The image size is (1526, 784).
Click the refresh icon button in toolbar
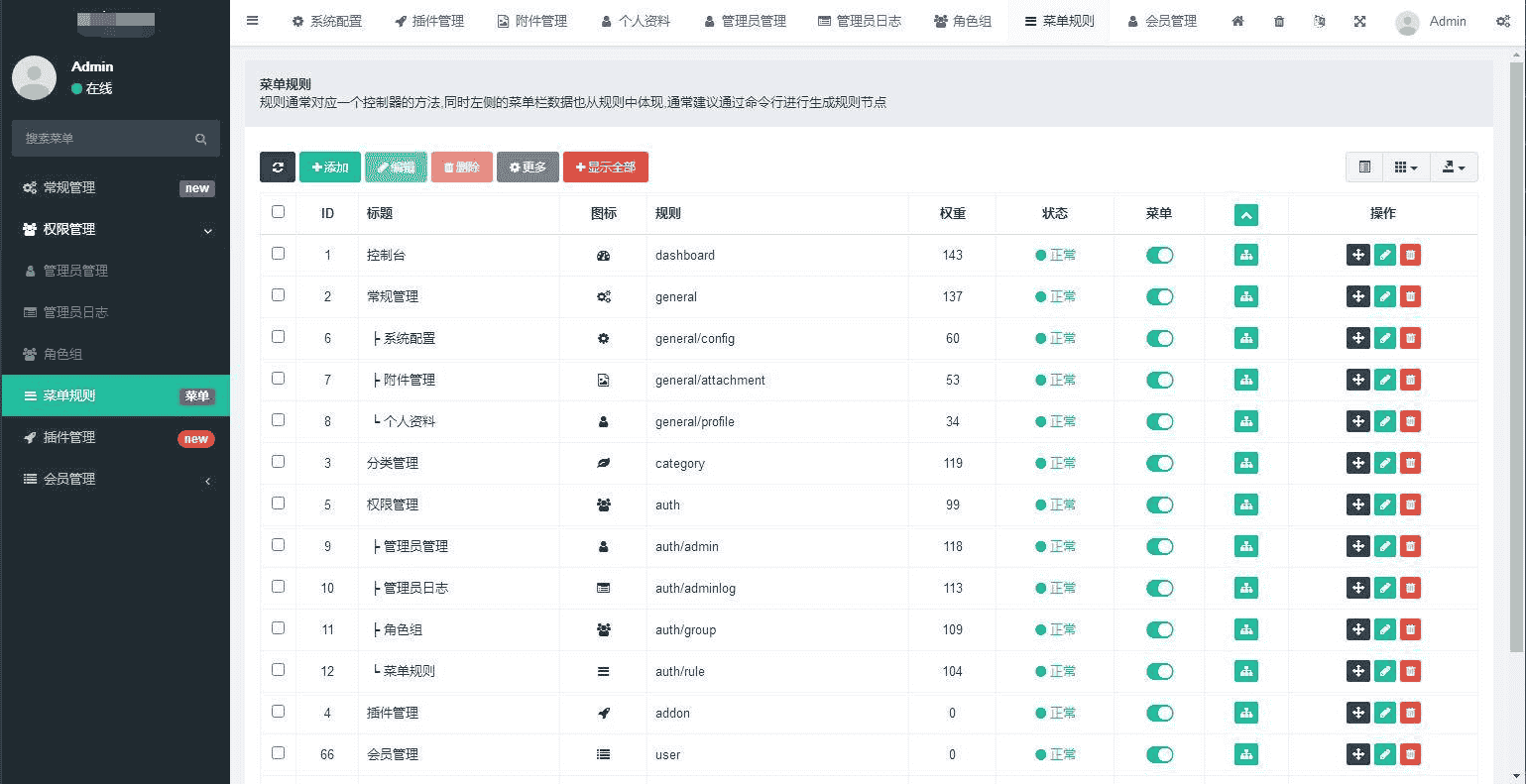(278, 168)
